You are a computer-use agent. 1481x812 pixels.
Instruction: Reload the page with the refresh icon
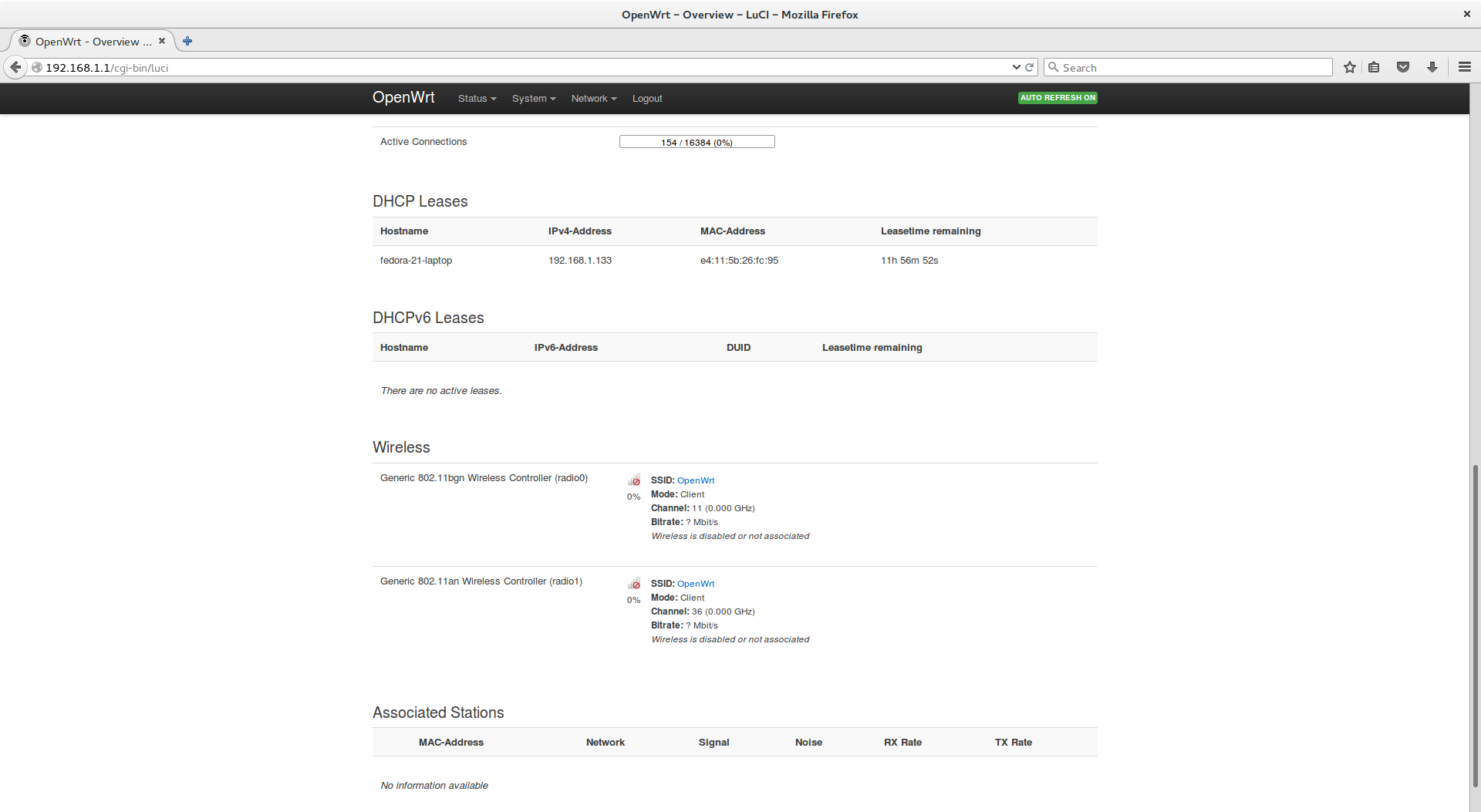(1029, 67)
